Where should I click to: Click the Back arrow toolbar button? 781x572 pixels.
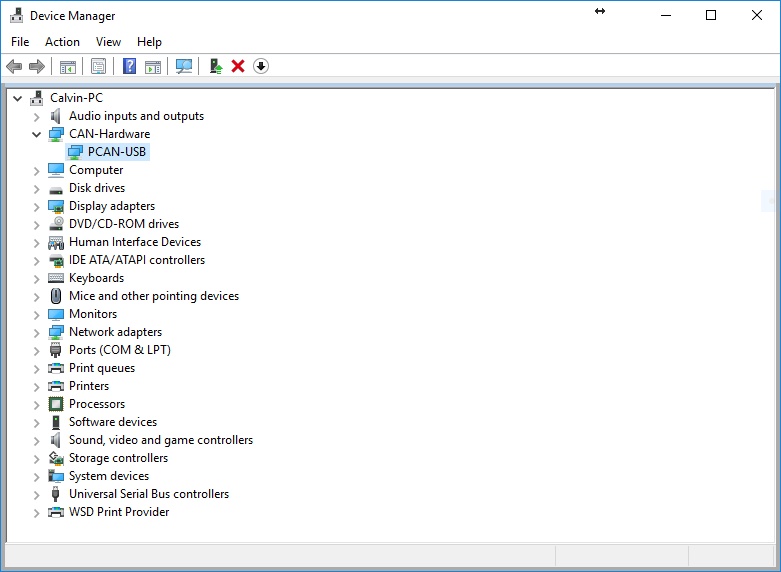pos(14,66)
